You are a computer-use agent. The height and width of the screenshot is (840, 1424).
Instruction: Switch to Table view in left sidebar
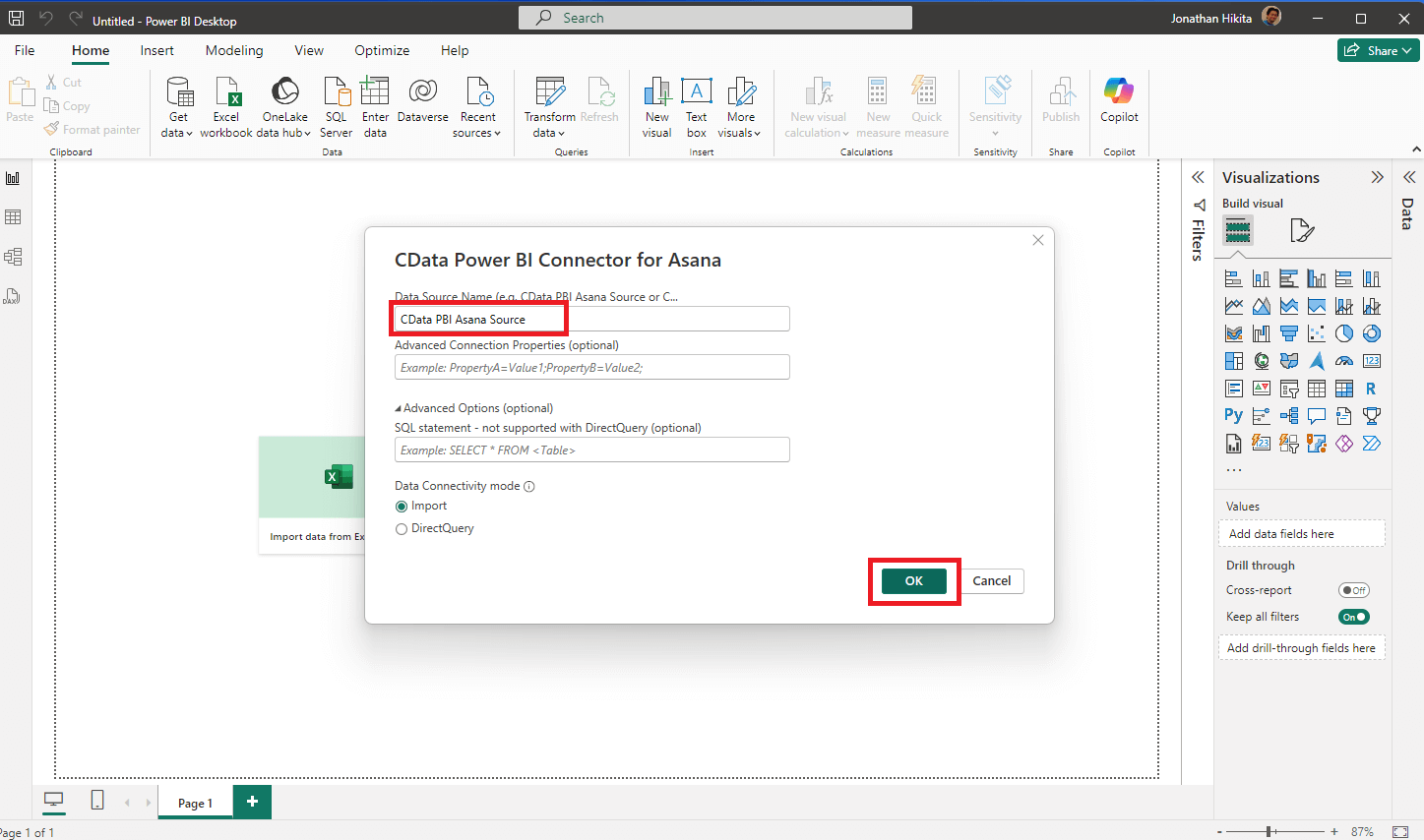(x=14, y=217)
